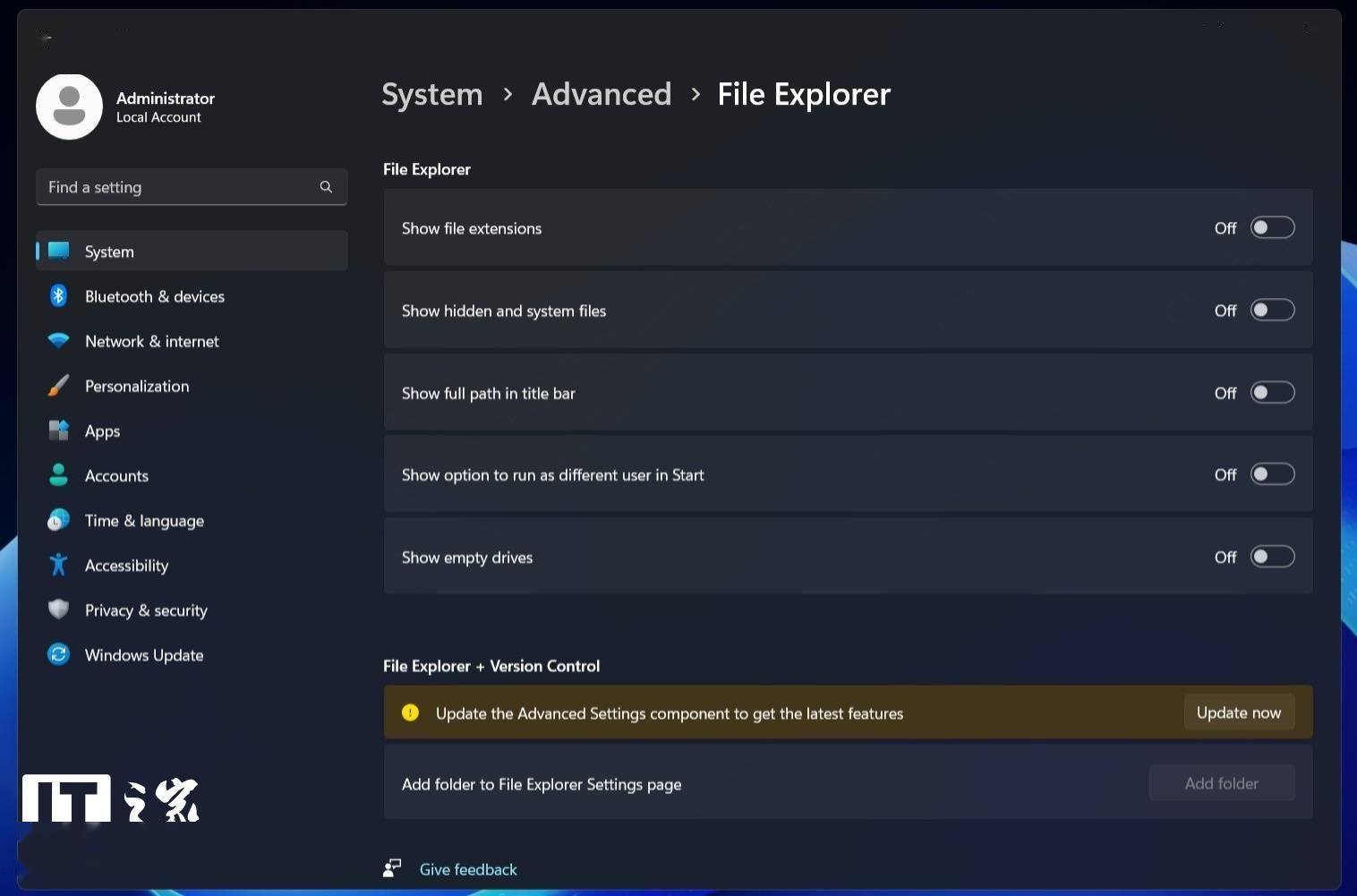Open Windows Update page
This screenshot has width=1357, height=896.
(x=192, y=654)
